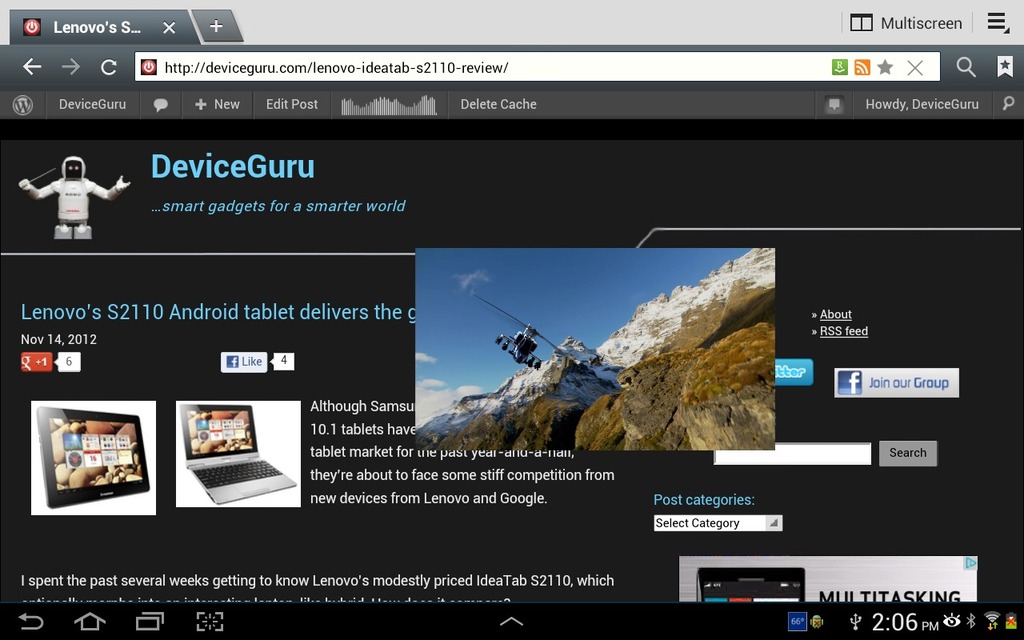Open the tablet front view thumbnail
The height and width of the screenshot is (640, 1024).
tap(93, 458)
